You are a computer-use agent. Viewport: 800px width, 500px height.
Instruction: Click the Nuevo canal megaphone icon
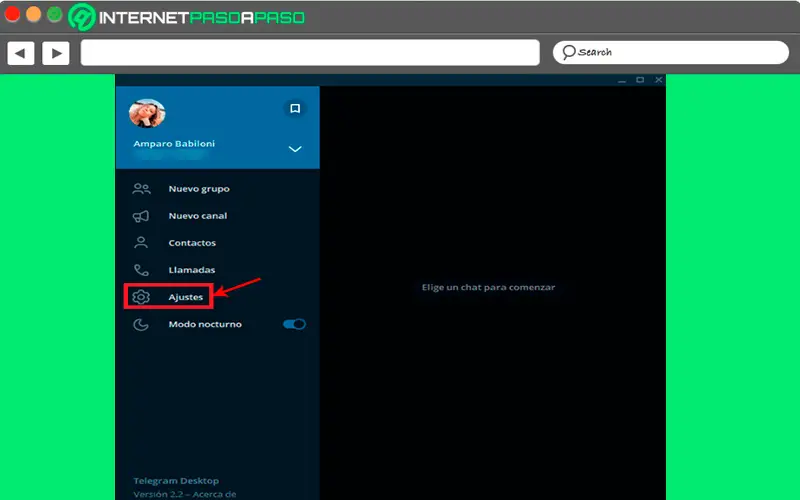click(x=141, y=216)
